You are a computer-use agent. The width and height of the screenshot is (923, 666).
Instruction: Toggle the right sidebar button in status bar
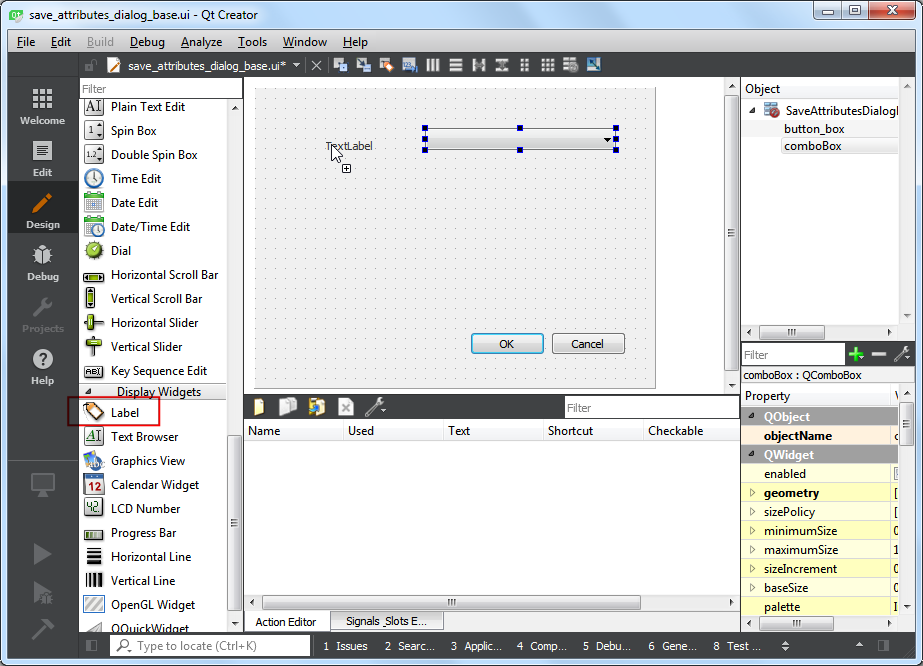883,646
